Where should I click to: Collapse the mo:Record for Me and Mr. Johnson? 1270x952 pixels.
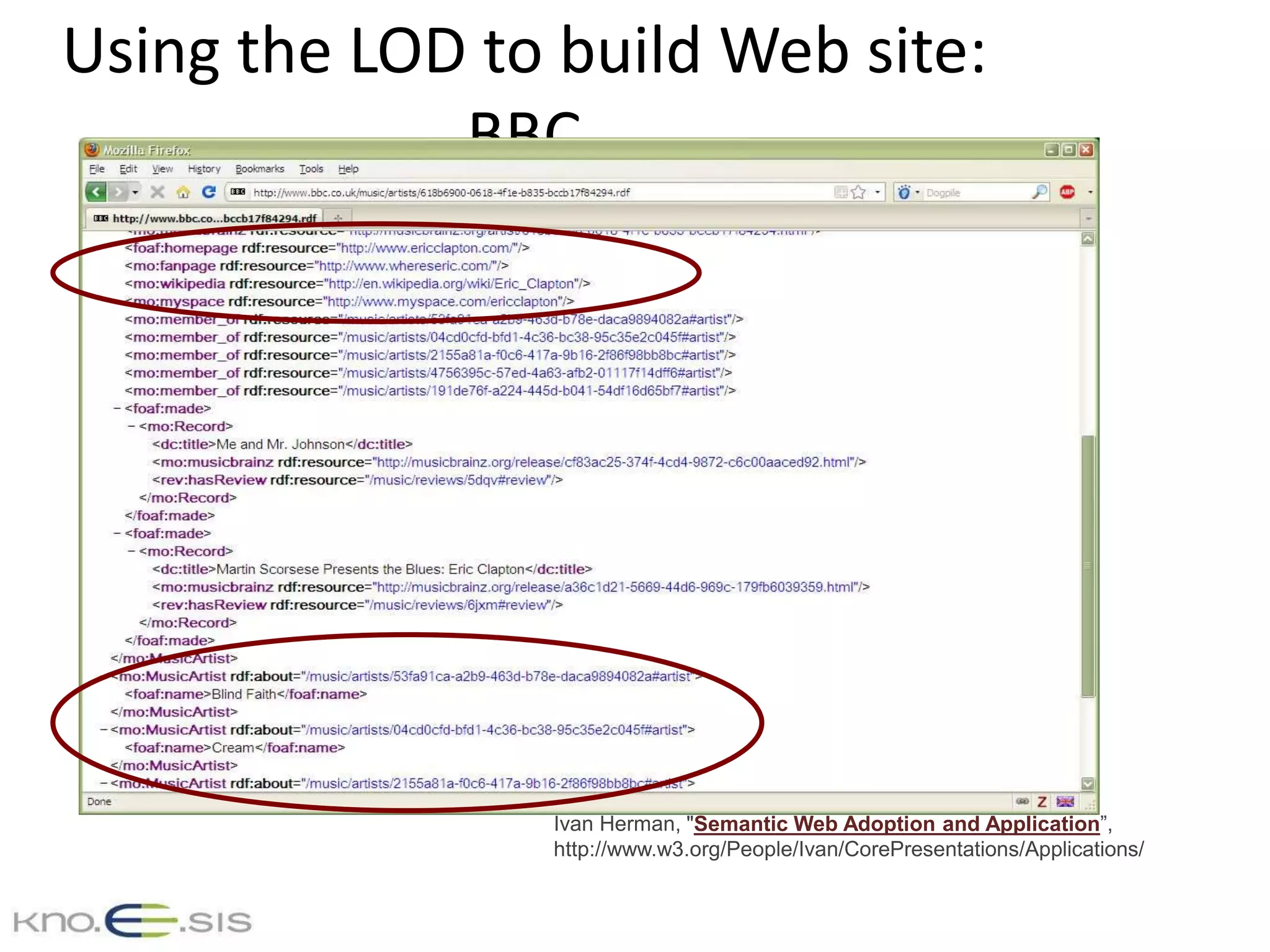131,426
